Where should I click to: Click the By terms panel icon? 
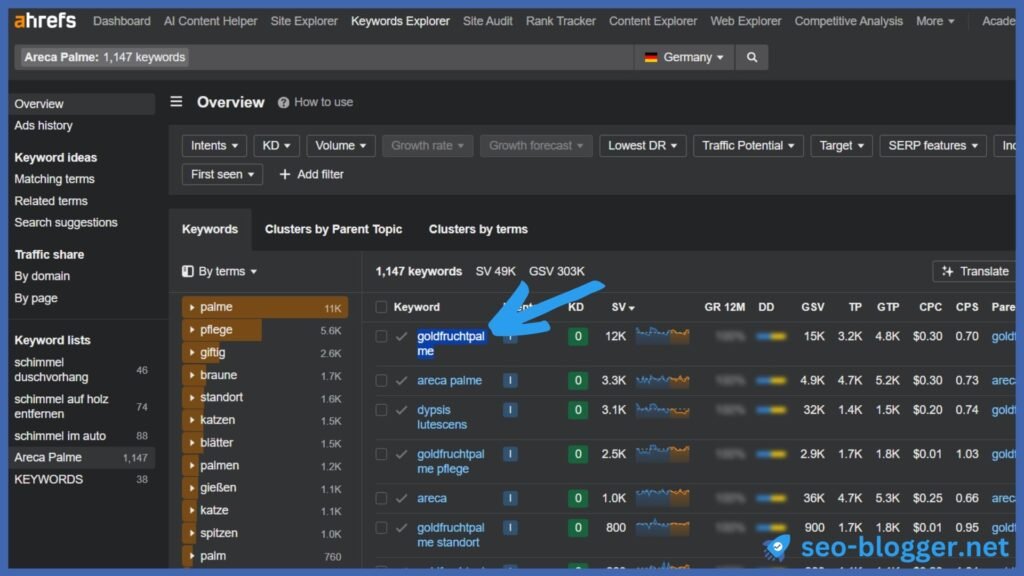(x=188, y=271)
